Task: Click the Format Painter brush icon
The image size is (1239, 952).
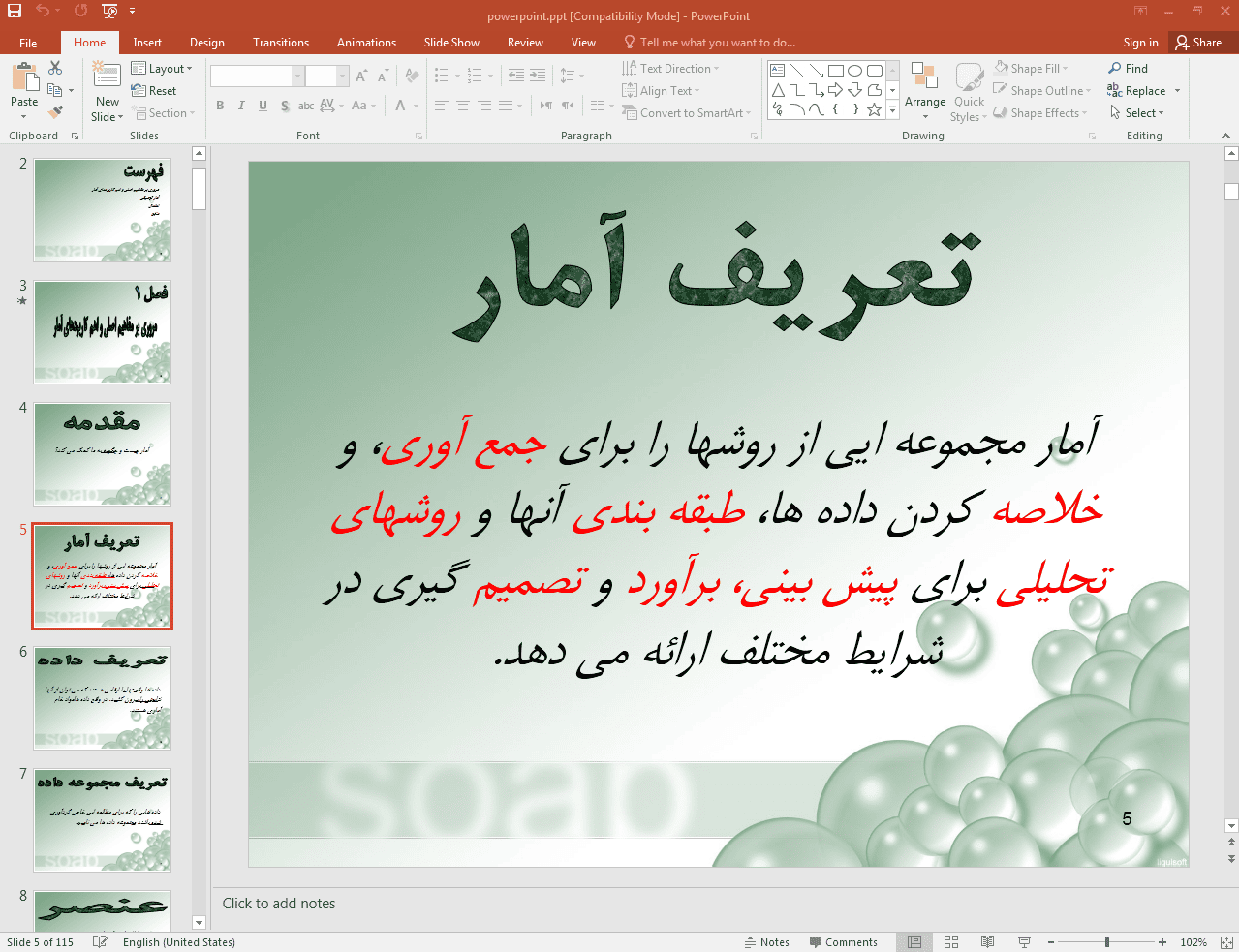Action: 55,112
